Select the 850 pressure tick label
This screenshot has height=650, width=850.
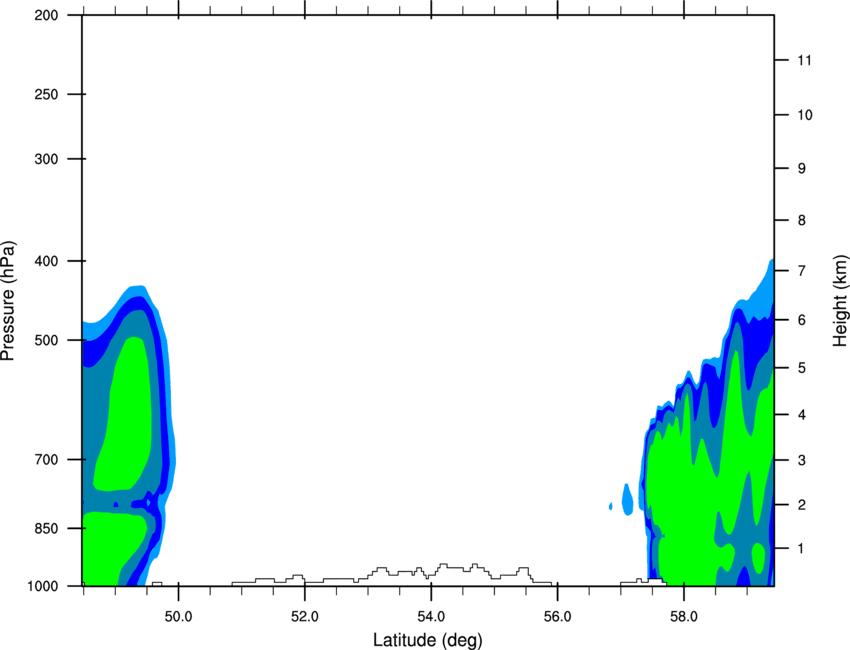pos(46,528)
